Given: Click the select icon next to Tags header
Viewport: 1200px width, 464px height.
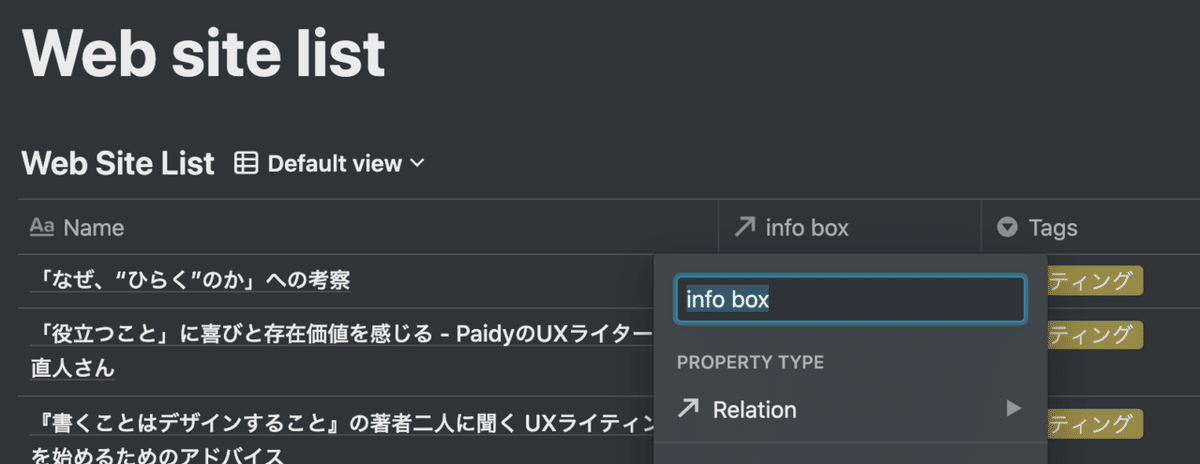Looking at the screenshot, I should point(1007,228).
